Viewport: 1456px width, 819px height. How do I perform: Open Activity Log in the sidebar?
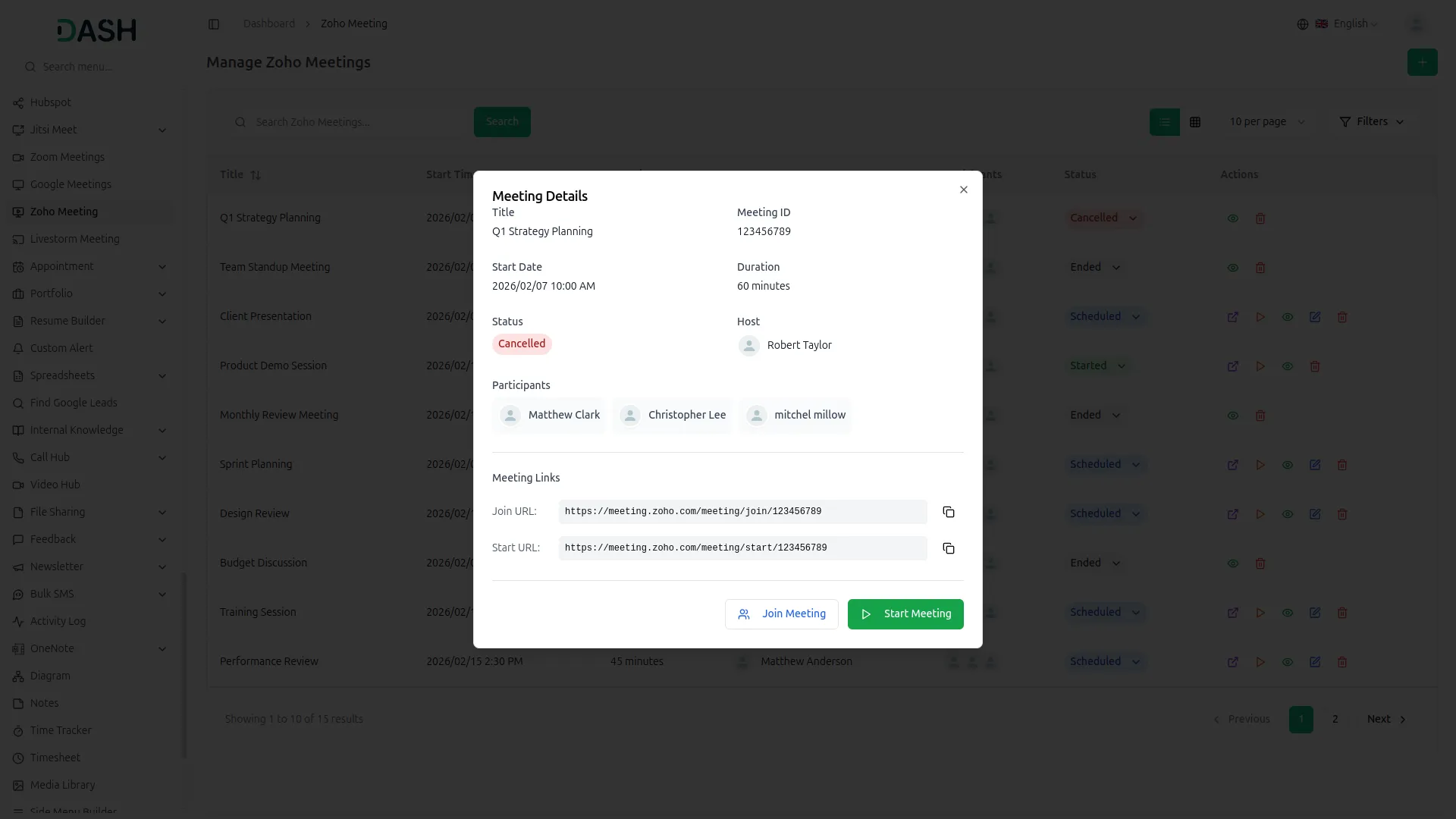[x=89, y=622]
